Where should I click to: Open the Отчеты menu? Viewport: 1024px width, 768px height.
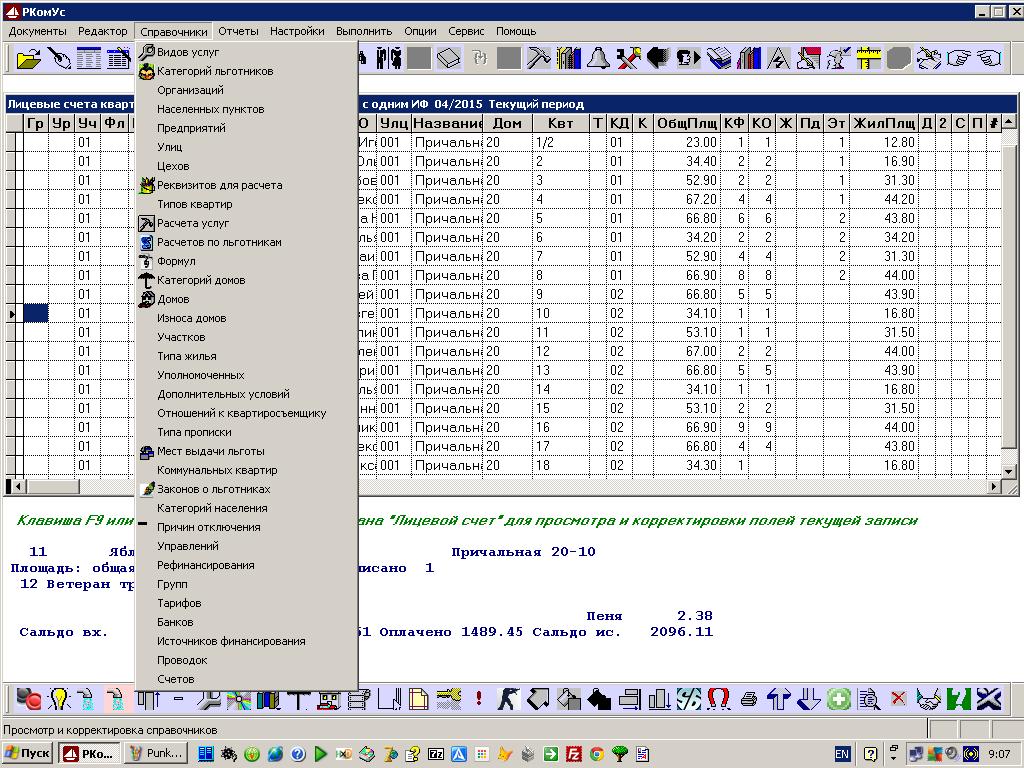(x=238, y=31)
